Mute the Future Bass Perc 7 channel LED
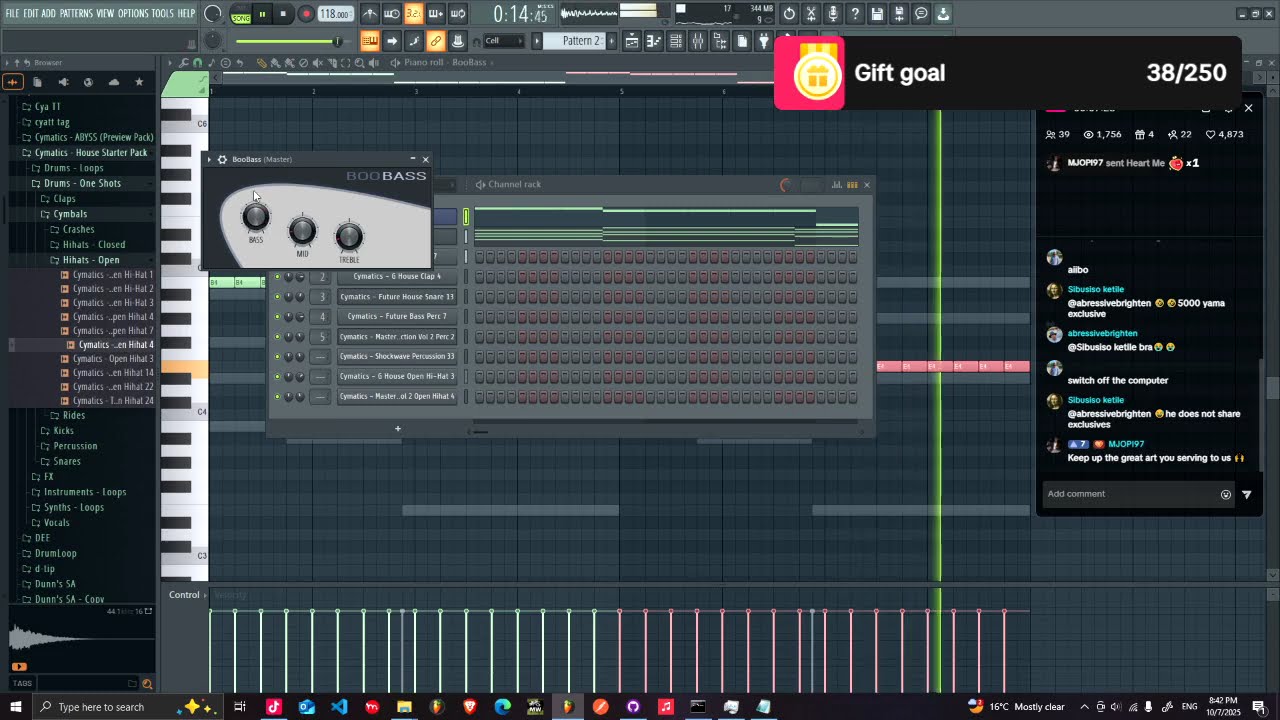The image size is (1280, 720). pyautogui.click(x=277, y=317)
